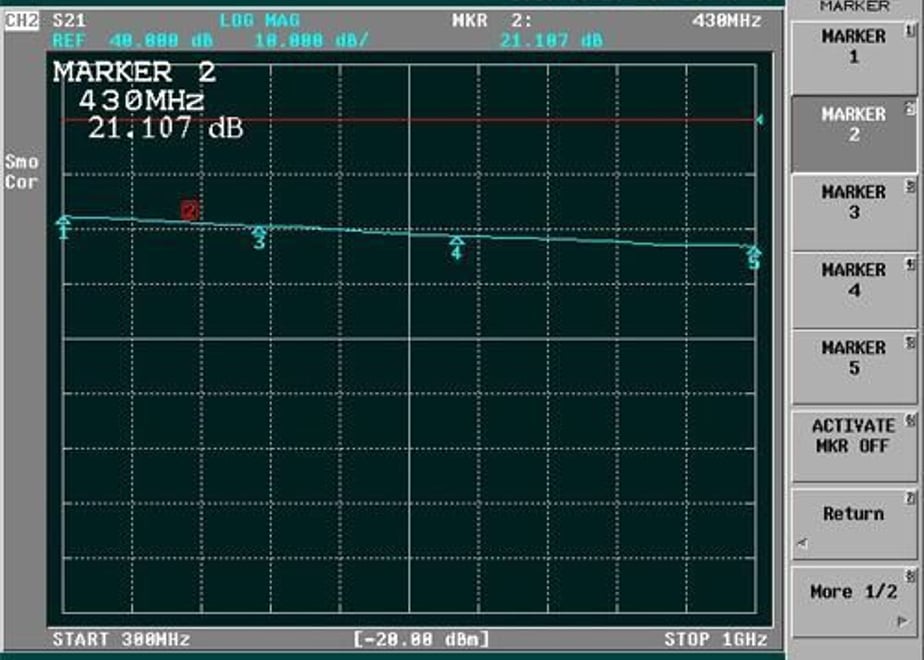This screenshot has width=924, height=660.
Task: Select the MARKER 2 softkey
Action: click(x=853, y=134)
